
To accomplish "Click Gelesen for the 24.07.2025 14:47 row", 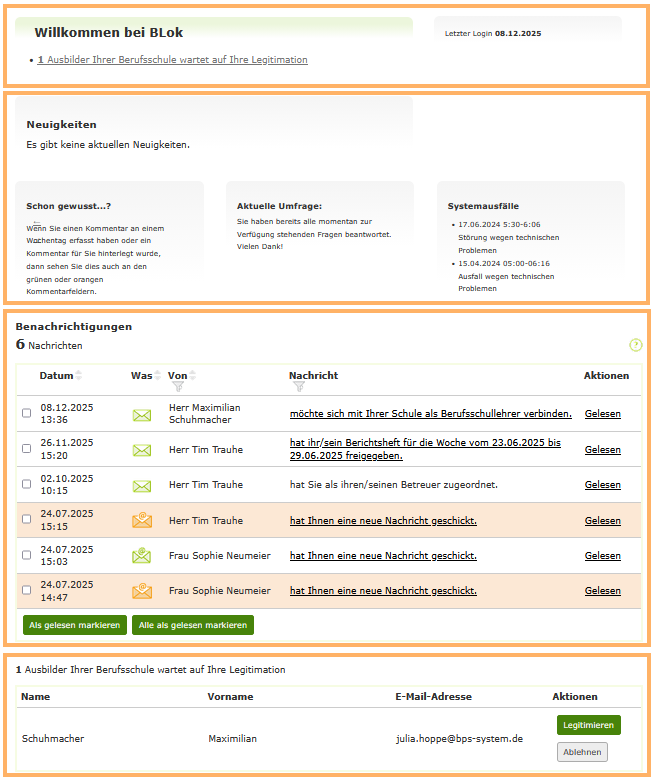I will pyautogui.click(x=603, y=590).
